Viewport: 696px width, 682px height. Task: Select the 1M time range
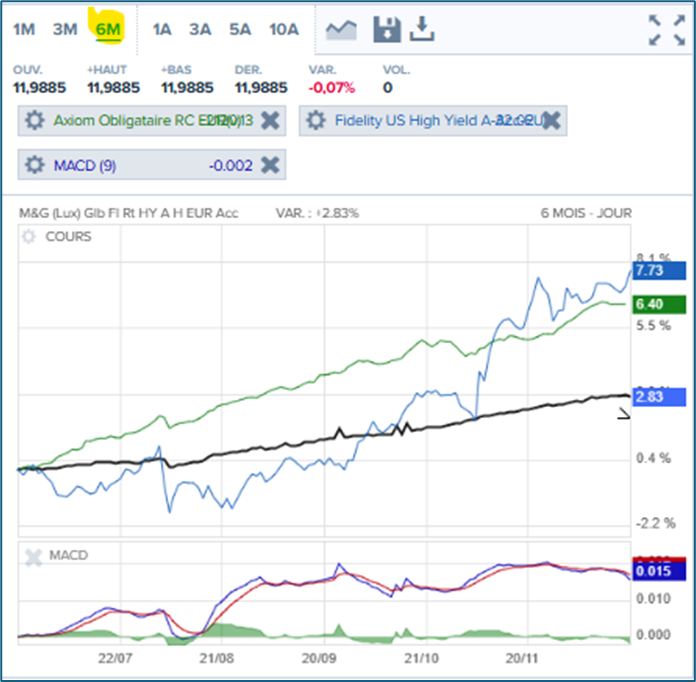(24, 29)
